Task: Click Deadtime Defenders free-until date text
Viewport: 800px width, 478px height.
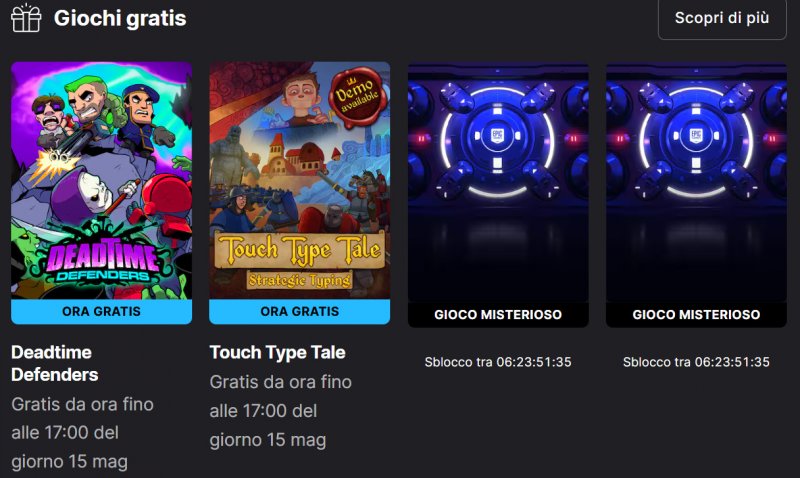Action: [83, 433]
